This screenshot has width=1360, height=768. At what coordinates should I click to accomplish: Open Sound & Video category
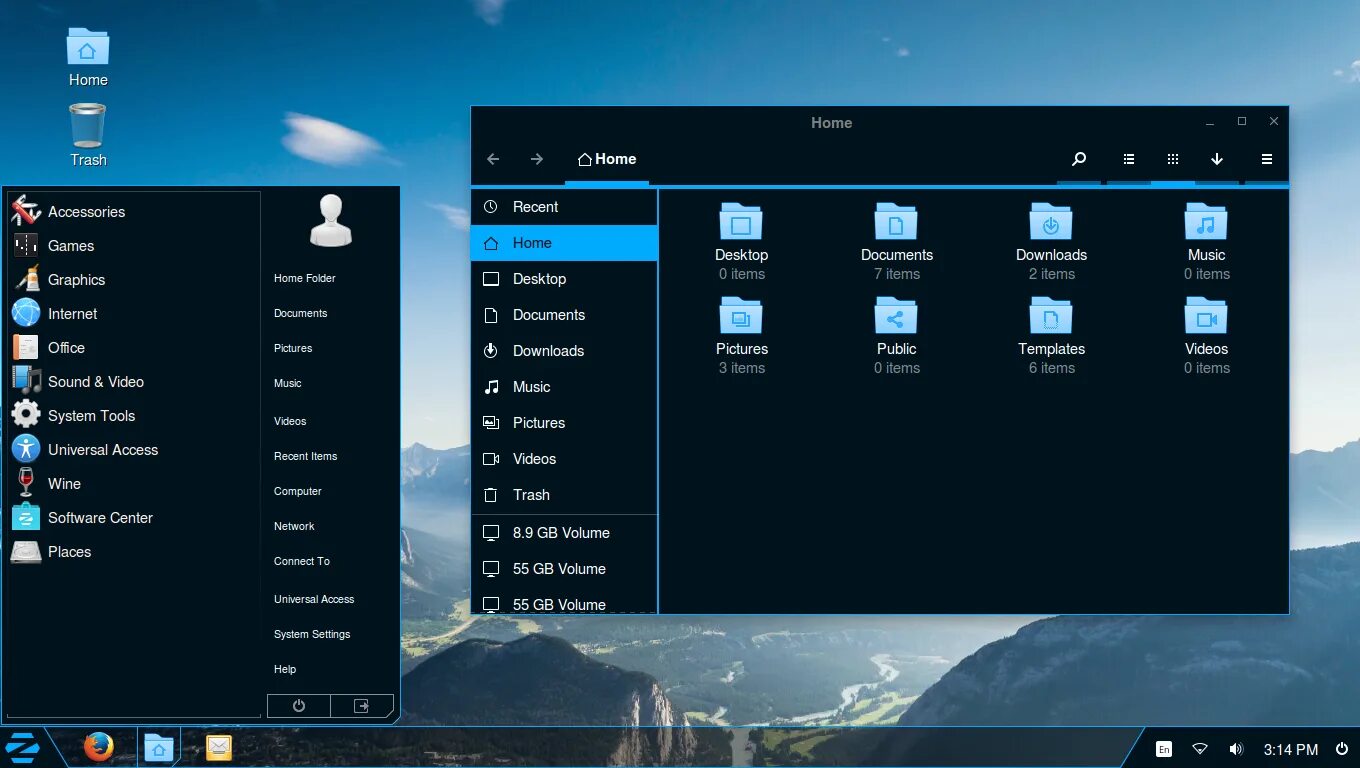(x=134, y=382)
